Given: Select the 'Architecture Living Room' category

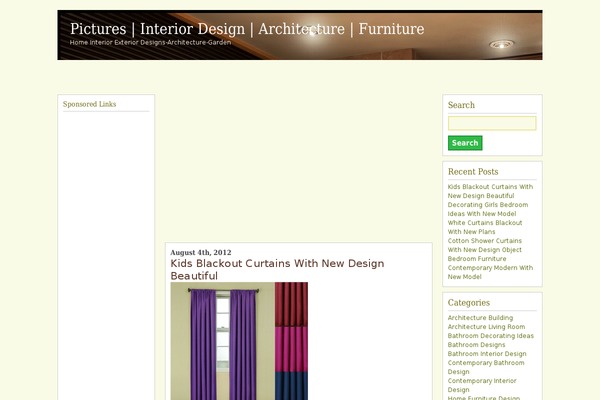Looking at the screenshot, I should coord(486,327).
